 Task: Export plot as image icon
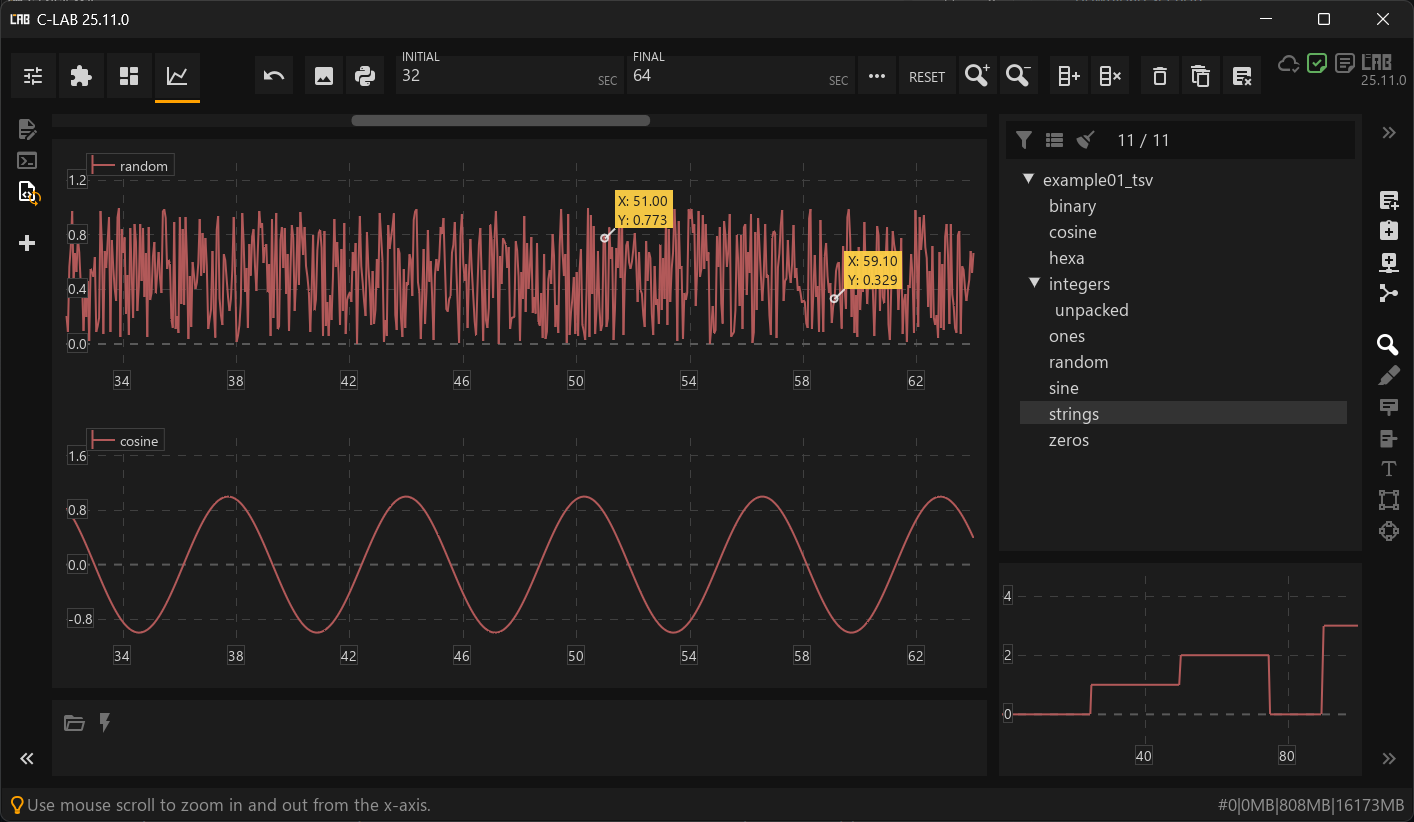pos(324,76)
